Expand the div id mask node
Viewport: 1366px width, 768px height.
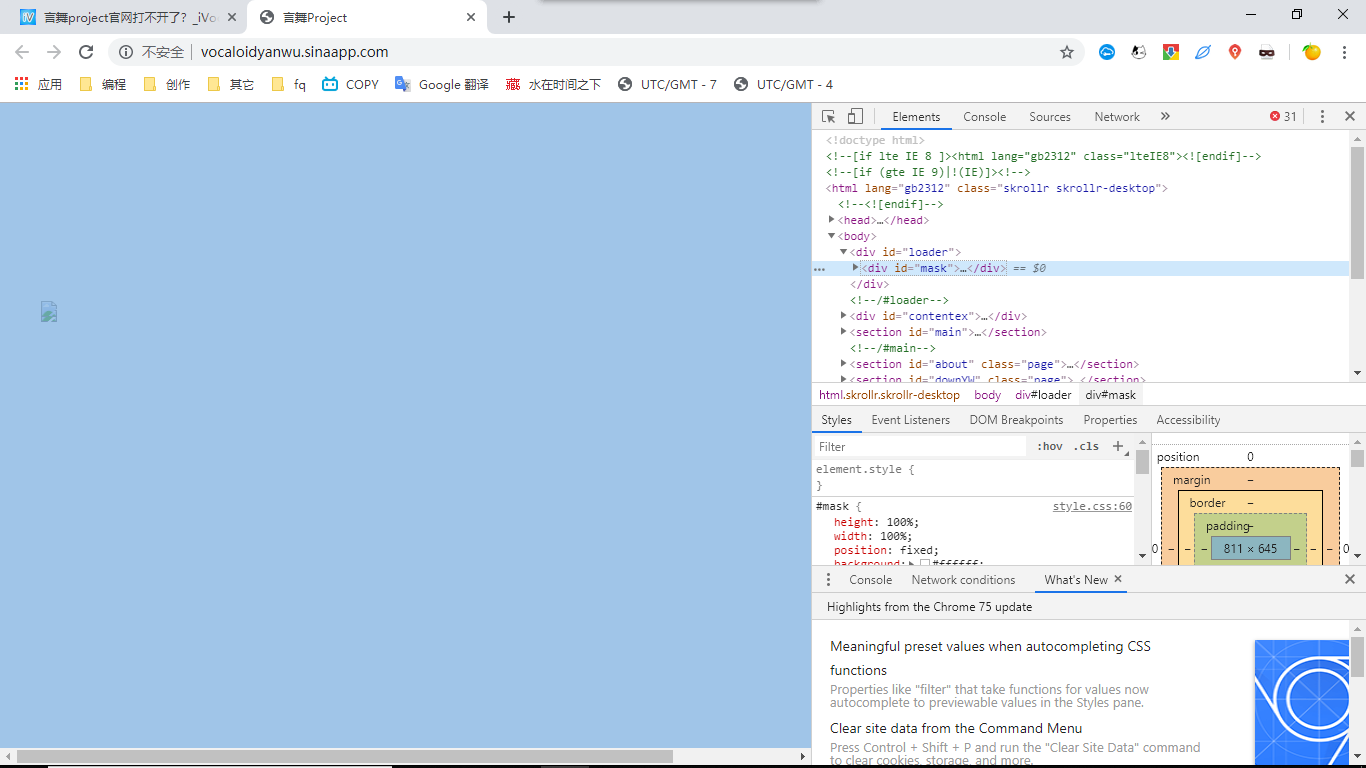point(856,268)
